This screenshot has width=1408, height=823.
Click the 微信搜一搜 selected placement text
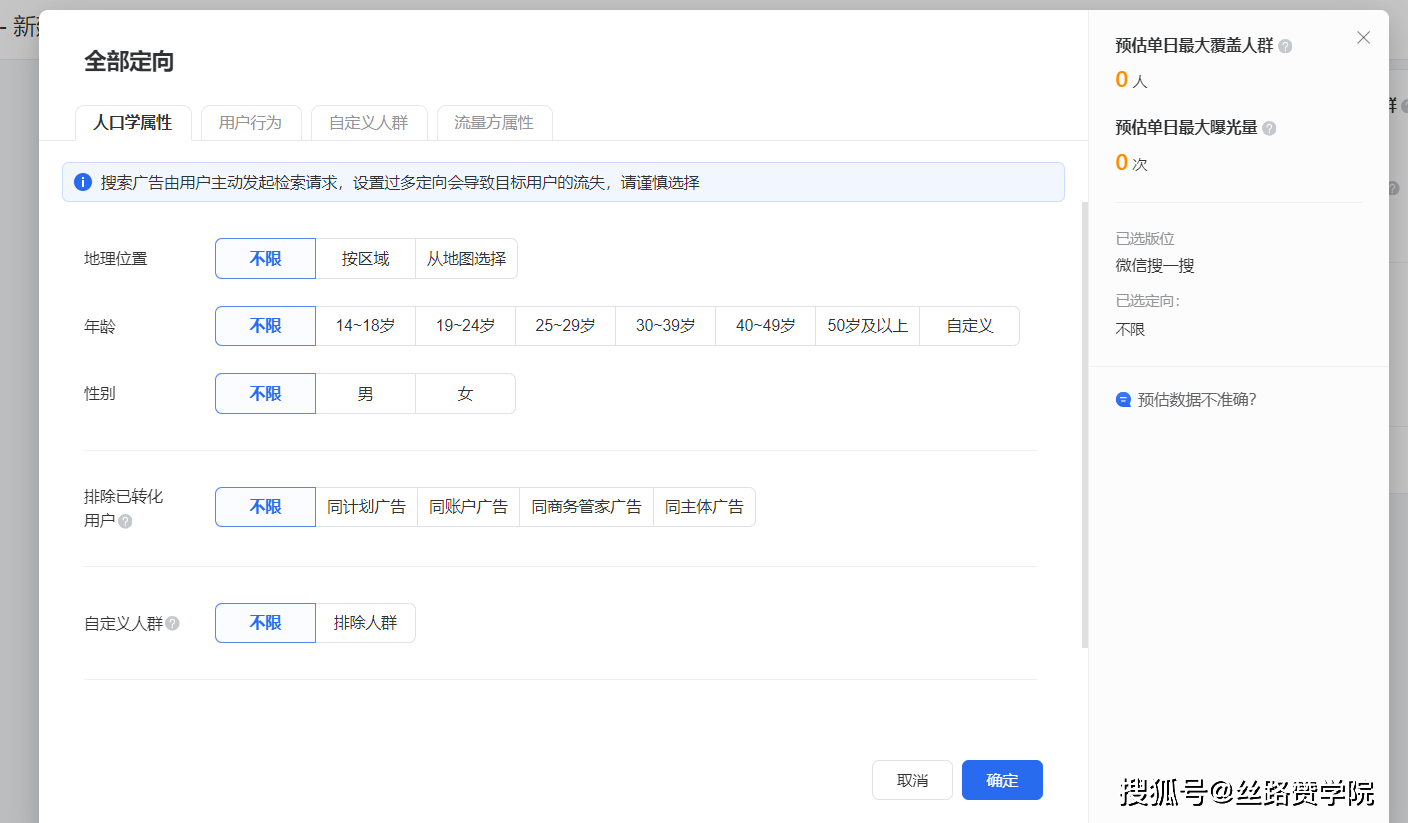pyautogui.click(x=1155, y=266)
